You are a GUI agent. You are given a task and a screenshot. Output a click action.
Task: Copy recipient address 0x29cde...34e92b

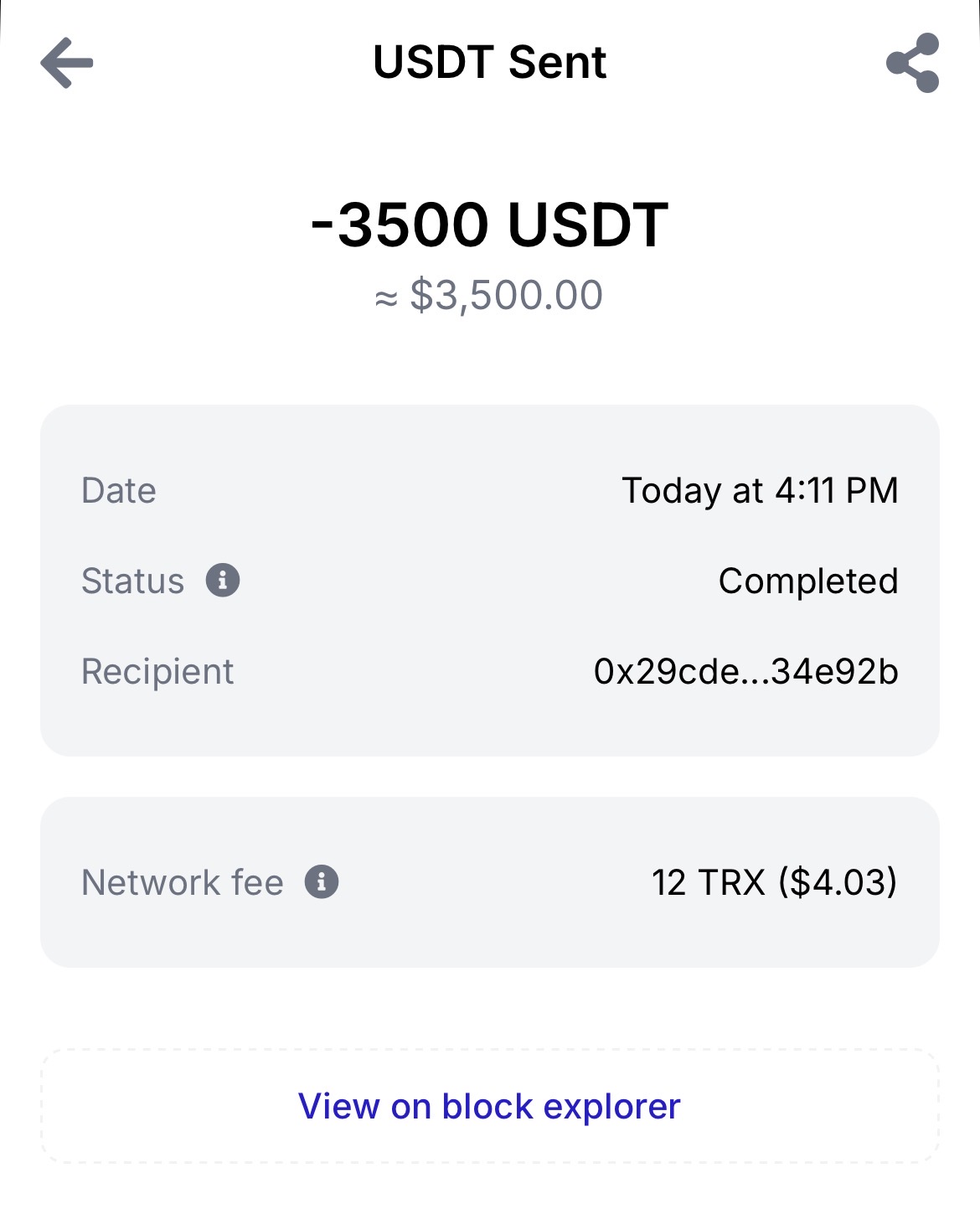coord(745,671)
